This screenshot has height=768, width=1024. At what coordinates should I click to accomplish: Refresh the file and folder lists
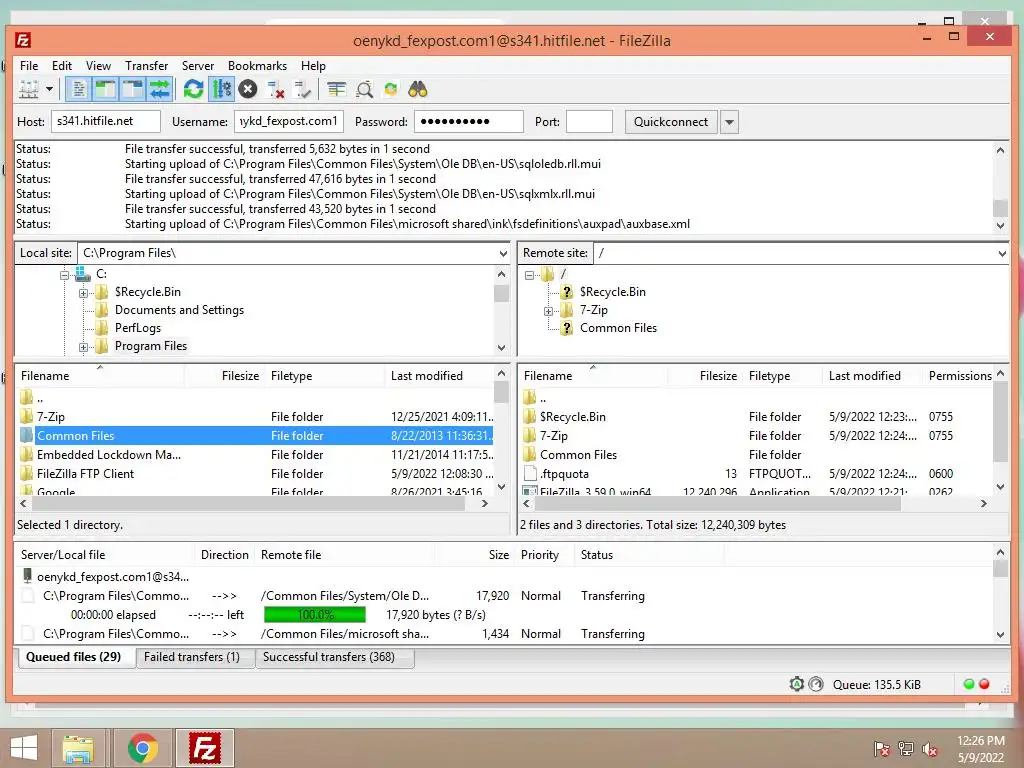pyautogui.click(x=193, y=89)
